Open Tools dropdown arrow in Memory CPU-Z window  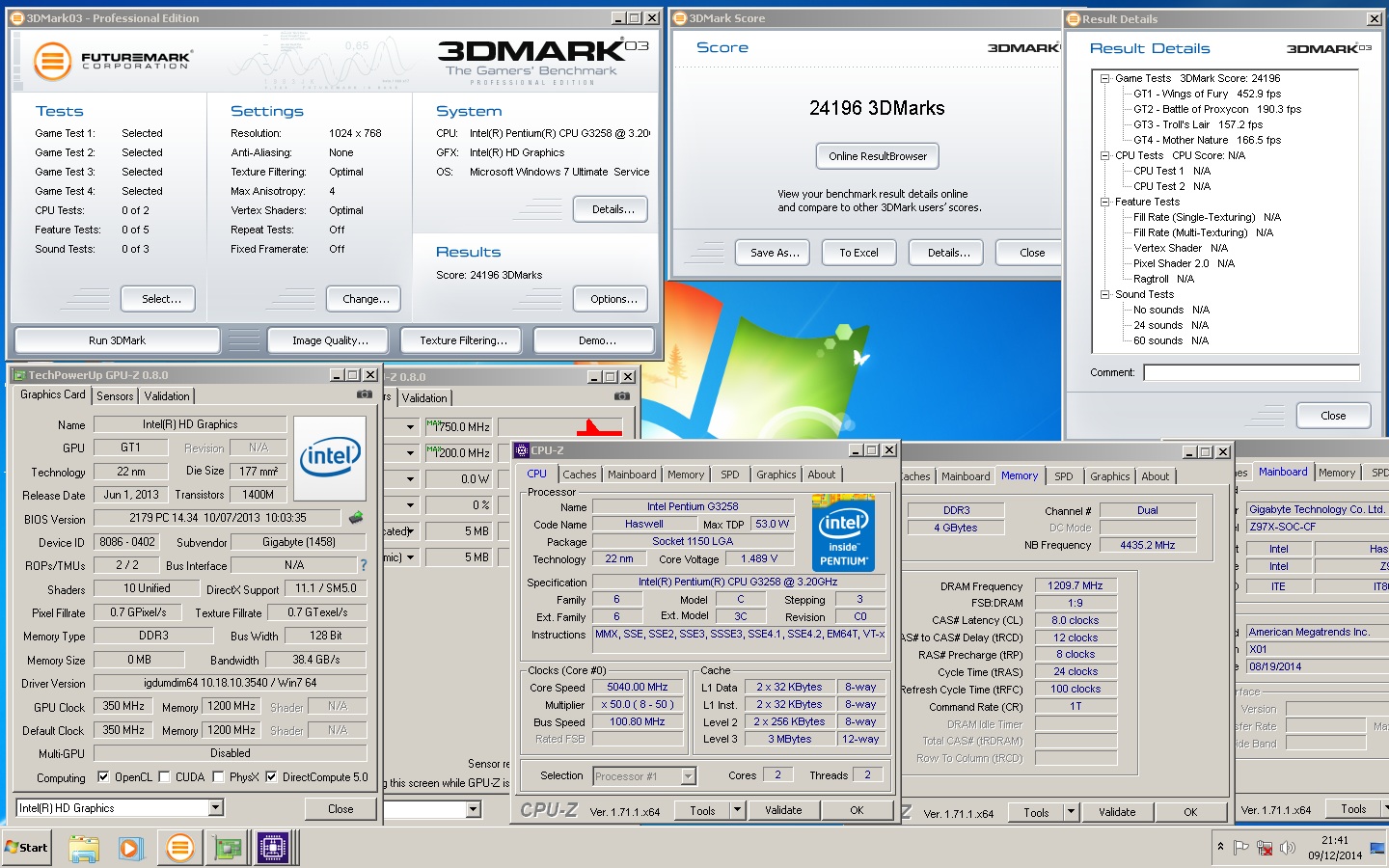1071,812
